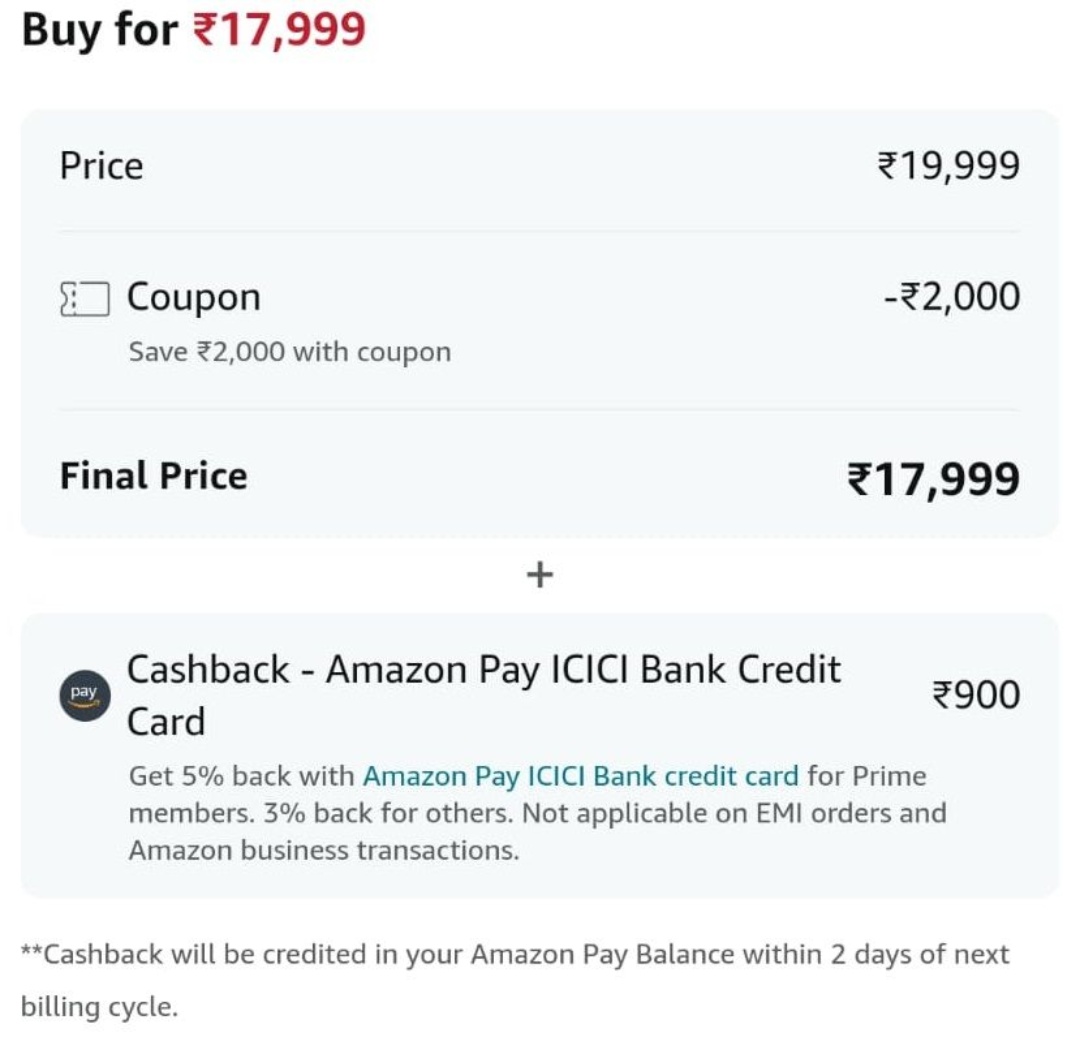The height and width of the screenshot is (1060, 1080).
Task: Click the "Get 5% back with" text
Action: (x=242, y=776)
